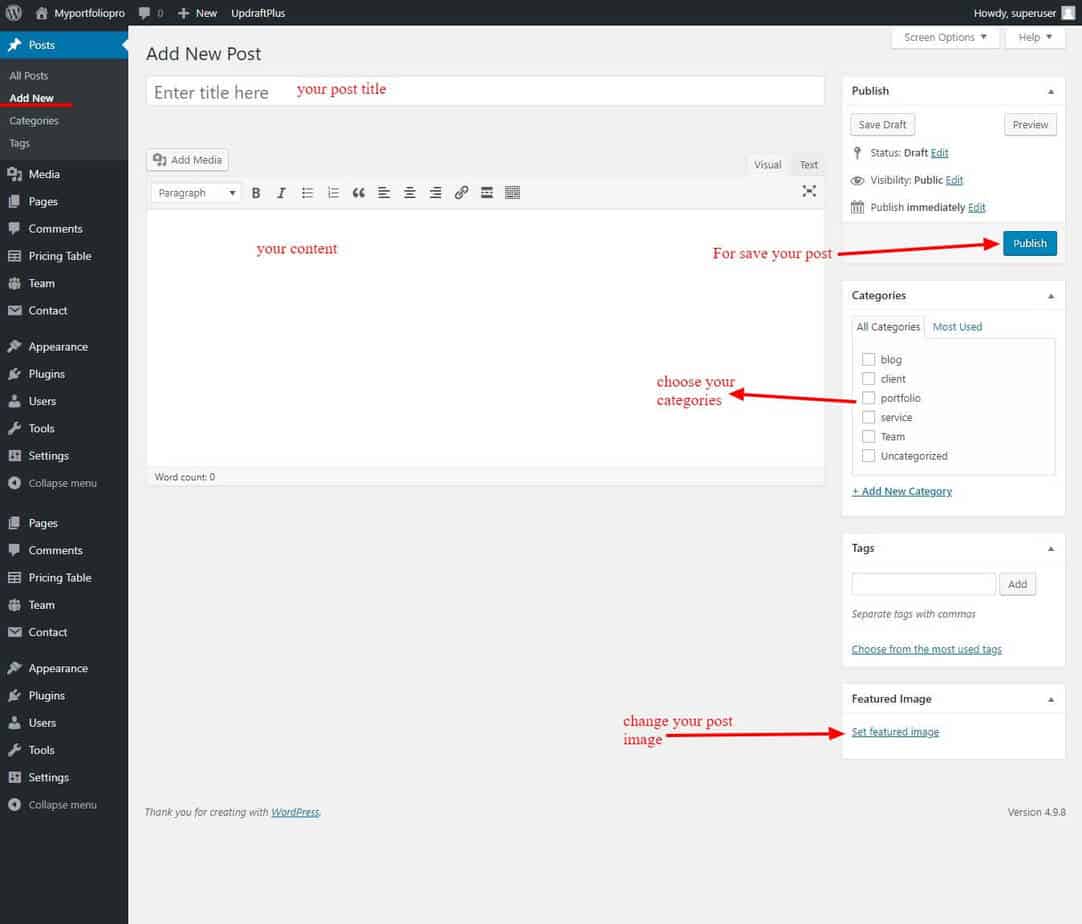Image resolution: width=1082 pixels, height=924 pixels.
Task: Open UpdraftPlus in the admin bar
Action: 258,13
